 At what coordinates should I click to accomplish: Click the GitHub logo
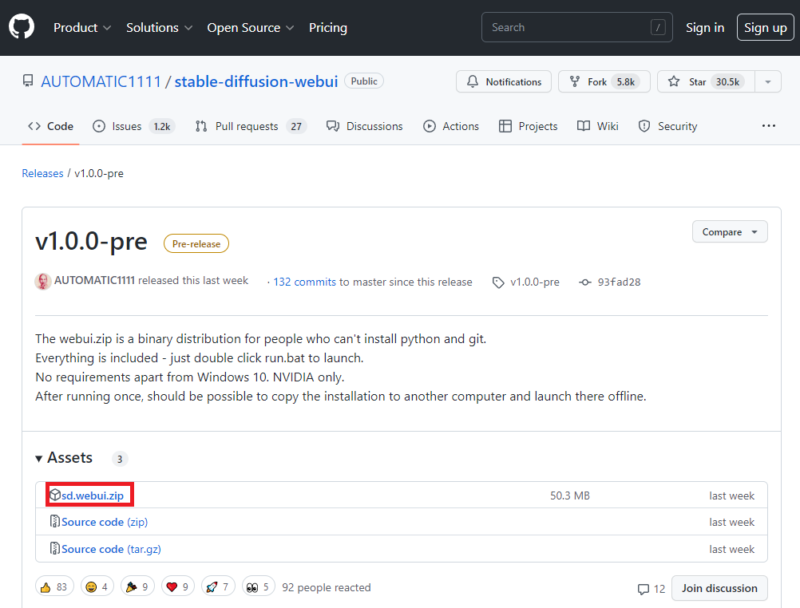pos(22,27)
